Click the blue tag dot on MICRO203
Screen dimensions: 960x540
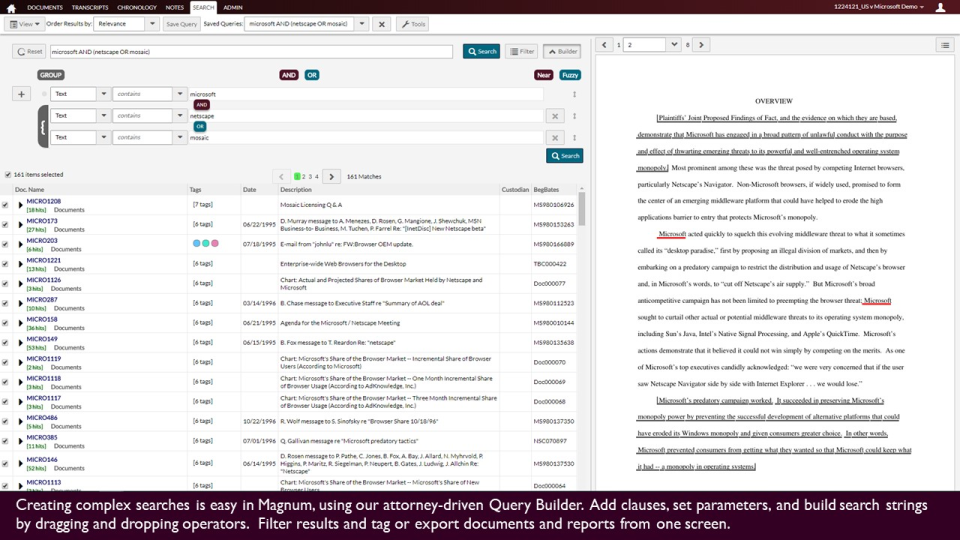point(197,244)
